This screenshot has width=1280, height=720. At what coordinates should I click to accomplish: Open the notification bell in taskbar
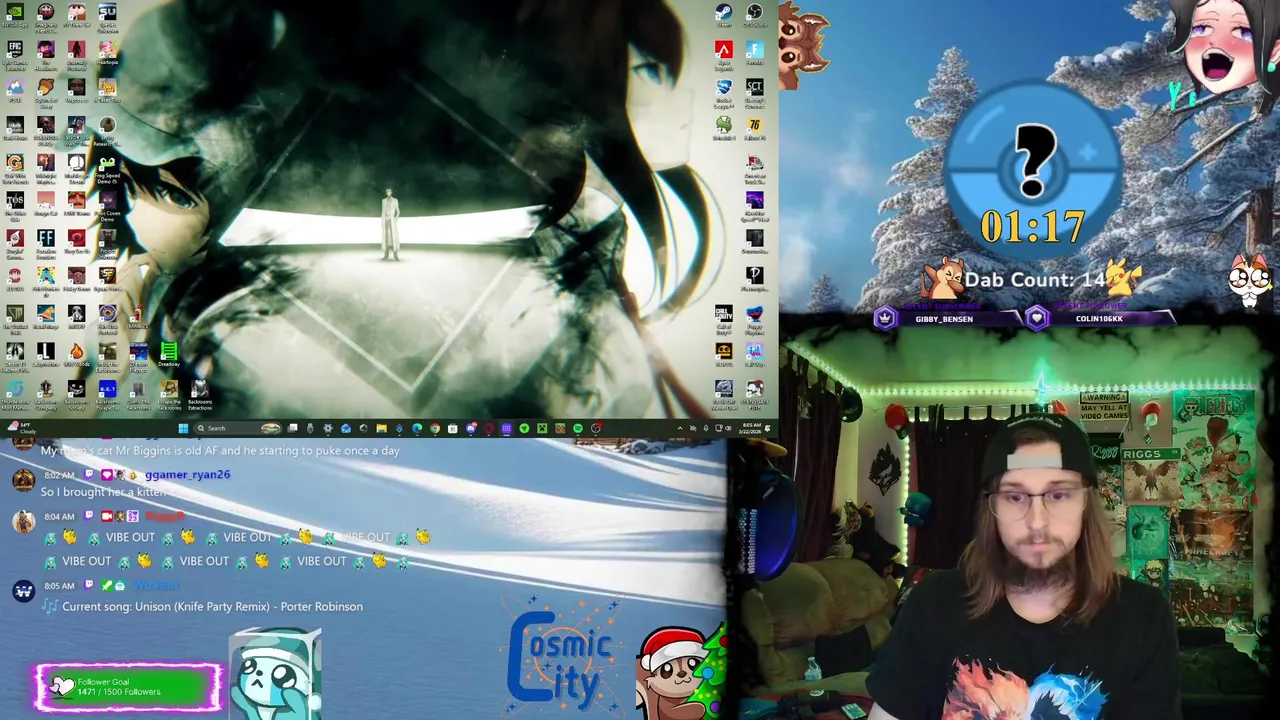click(x=768, y=428)
